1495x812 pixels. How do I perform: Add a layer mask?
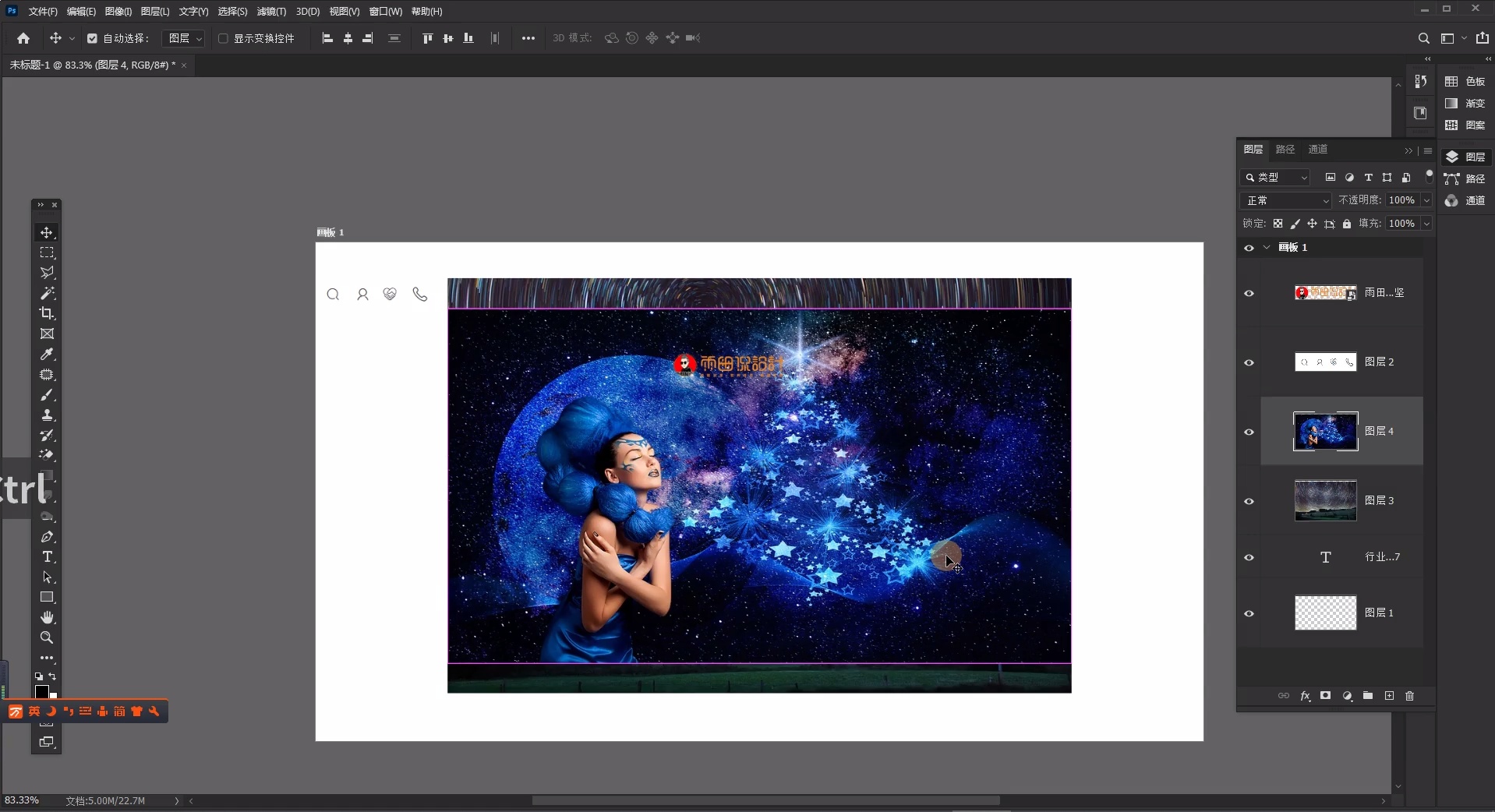(1326, 696)
